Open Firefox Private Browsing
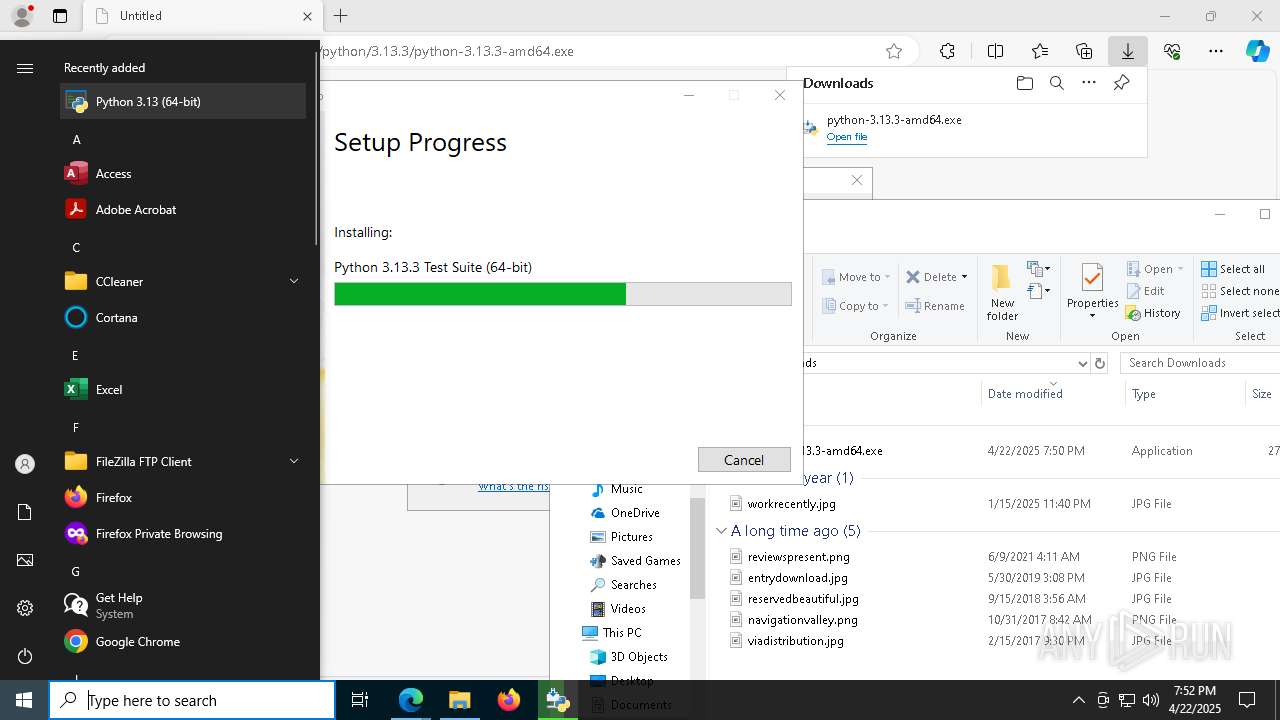Screen dimensions: 1280x720 183,534
